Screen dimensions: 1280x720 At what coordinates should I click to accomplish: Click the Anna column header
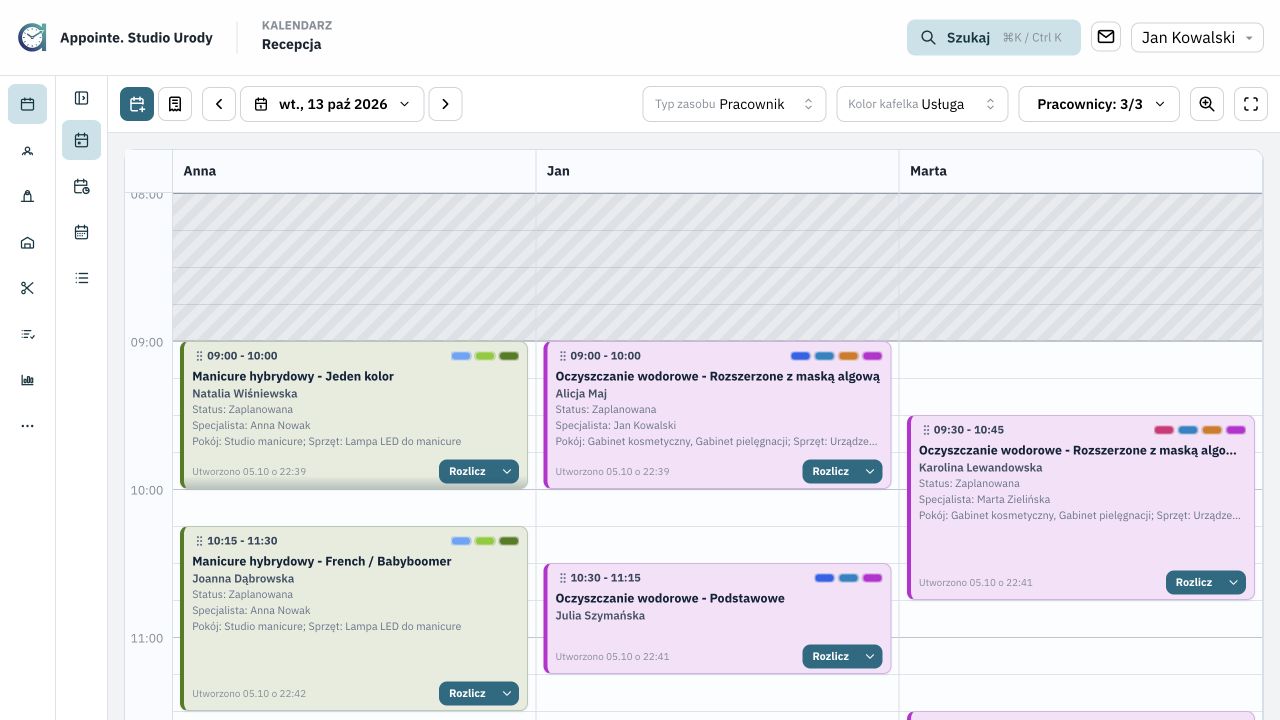pos(354,171)
